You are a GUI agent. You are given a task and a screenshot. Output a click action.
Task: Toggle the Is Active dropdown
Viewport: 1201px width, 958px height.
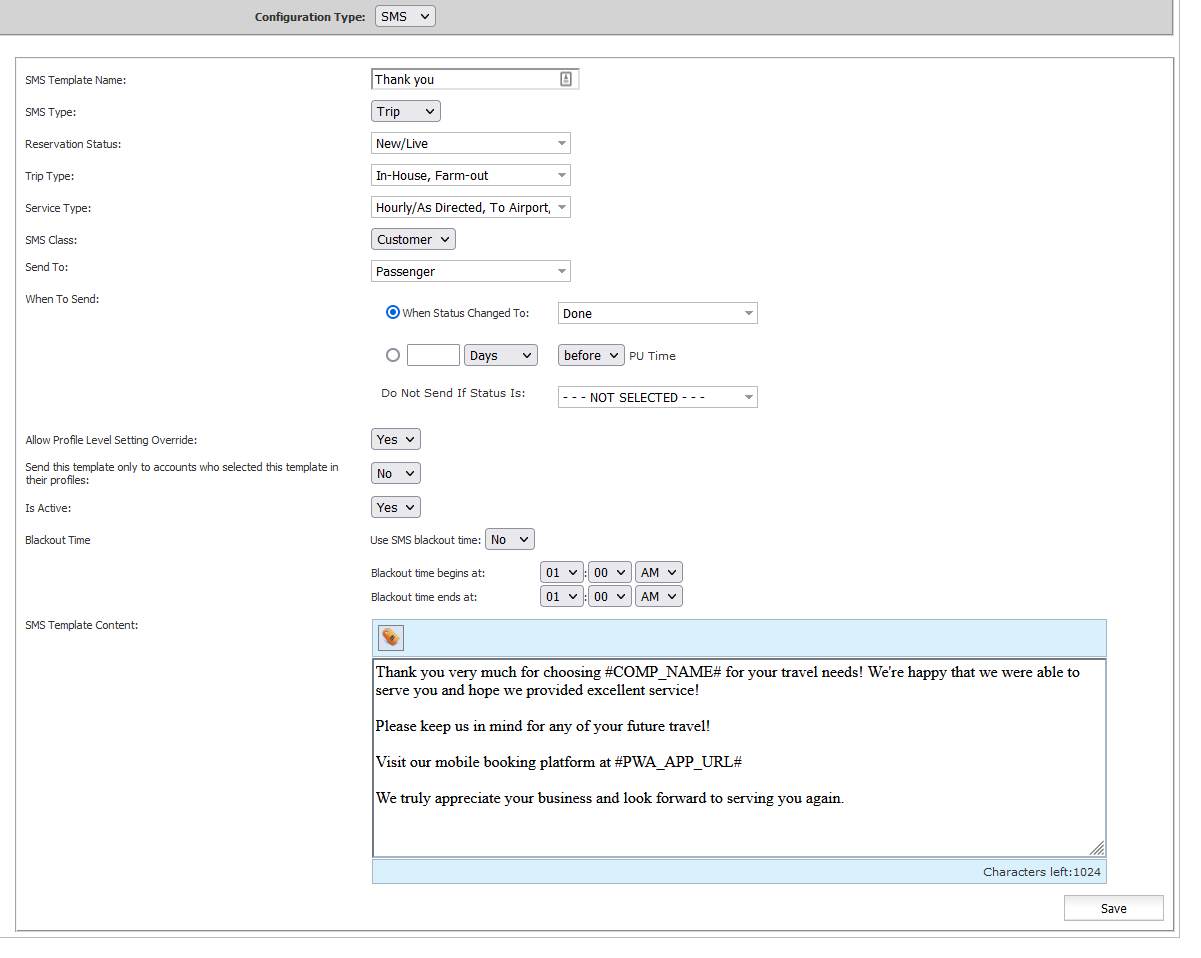395,507
